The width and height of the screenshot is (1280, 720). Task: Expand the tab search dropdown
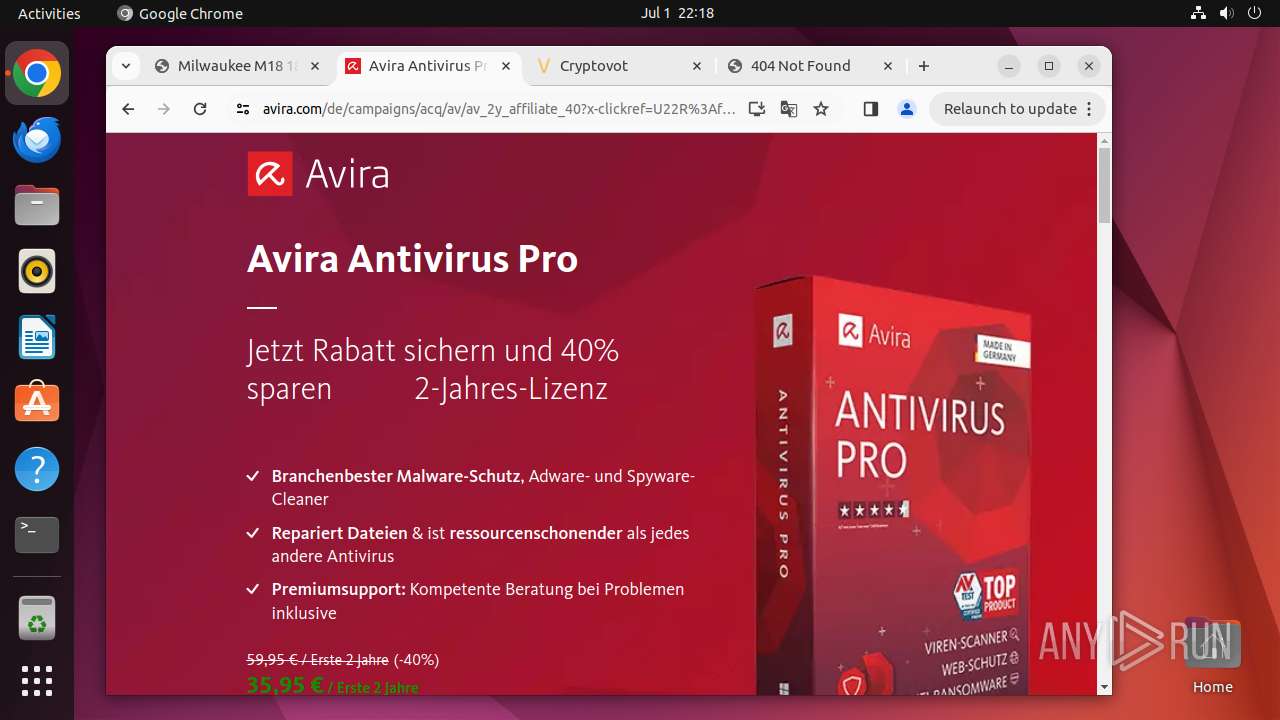coord(125,66)
